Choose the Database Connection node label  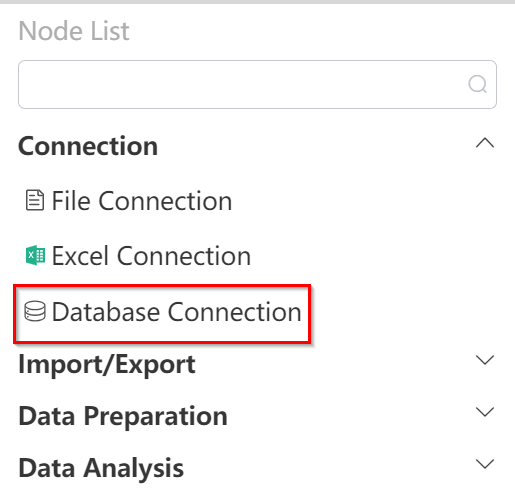click(176, 312)
